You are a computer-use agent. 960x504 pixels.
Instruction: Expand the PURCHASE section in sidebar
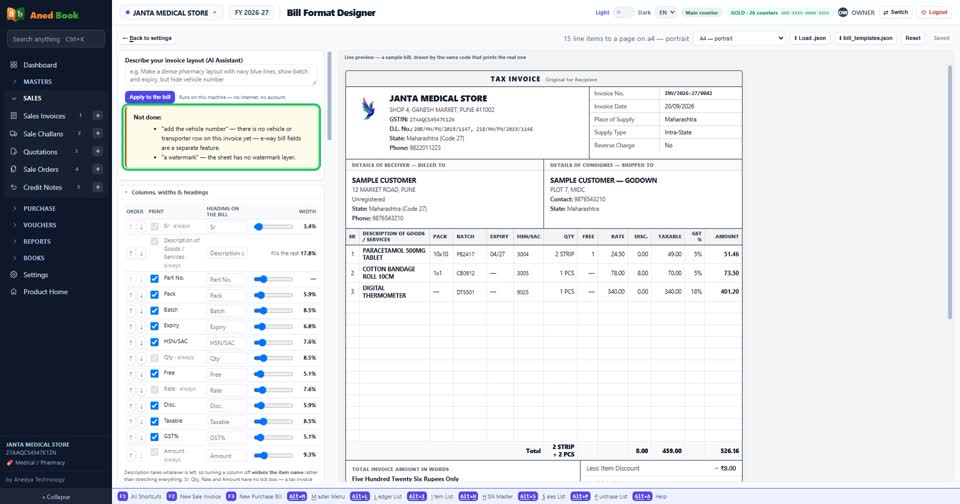tap(39, 208)
